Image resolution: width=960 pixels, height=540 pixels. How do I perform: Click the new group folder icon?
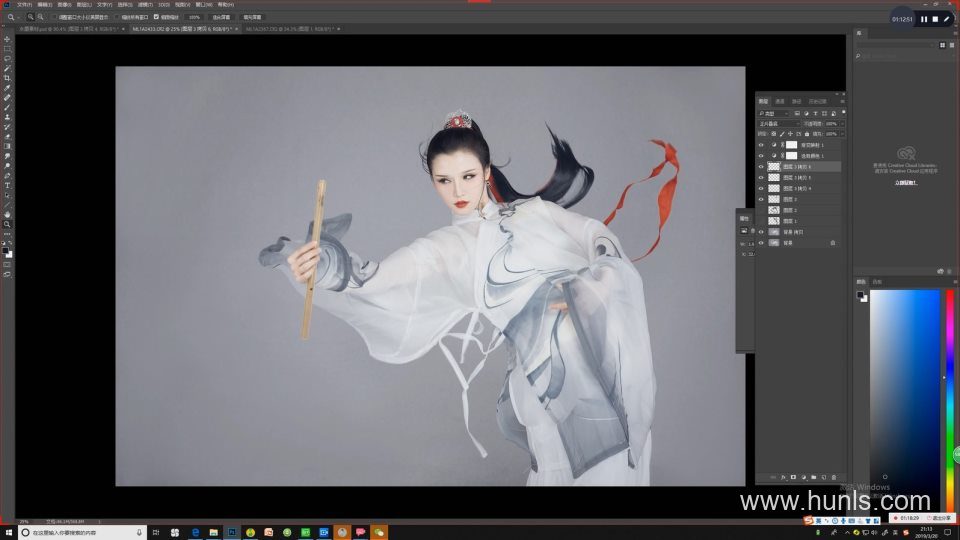(813, 477)
